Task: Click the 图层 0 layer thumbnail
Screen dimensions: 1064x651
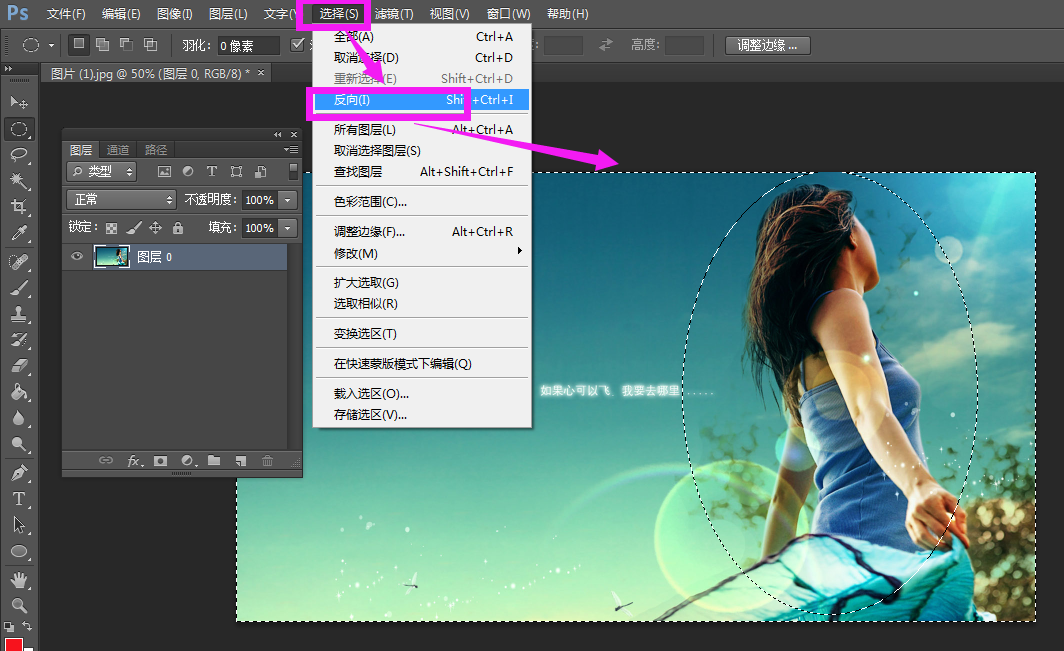Action: tap(111, 257)
